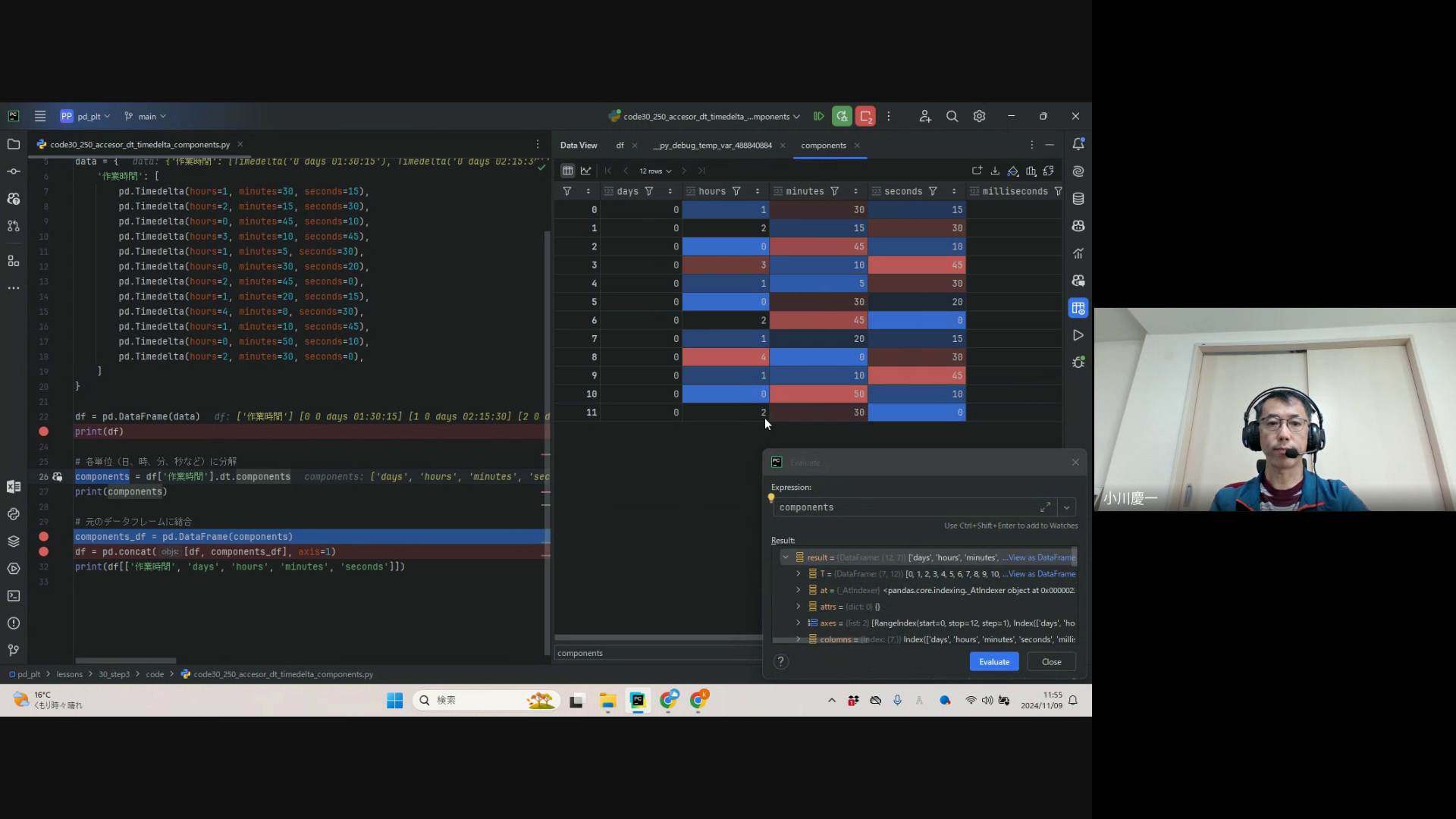
Task: Switch to the df data view tab
Action: pyautogui.click(x=620, y=145)
